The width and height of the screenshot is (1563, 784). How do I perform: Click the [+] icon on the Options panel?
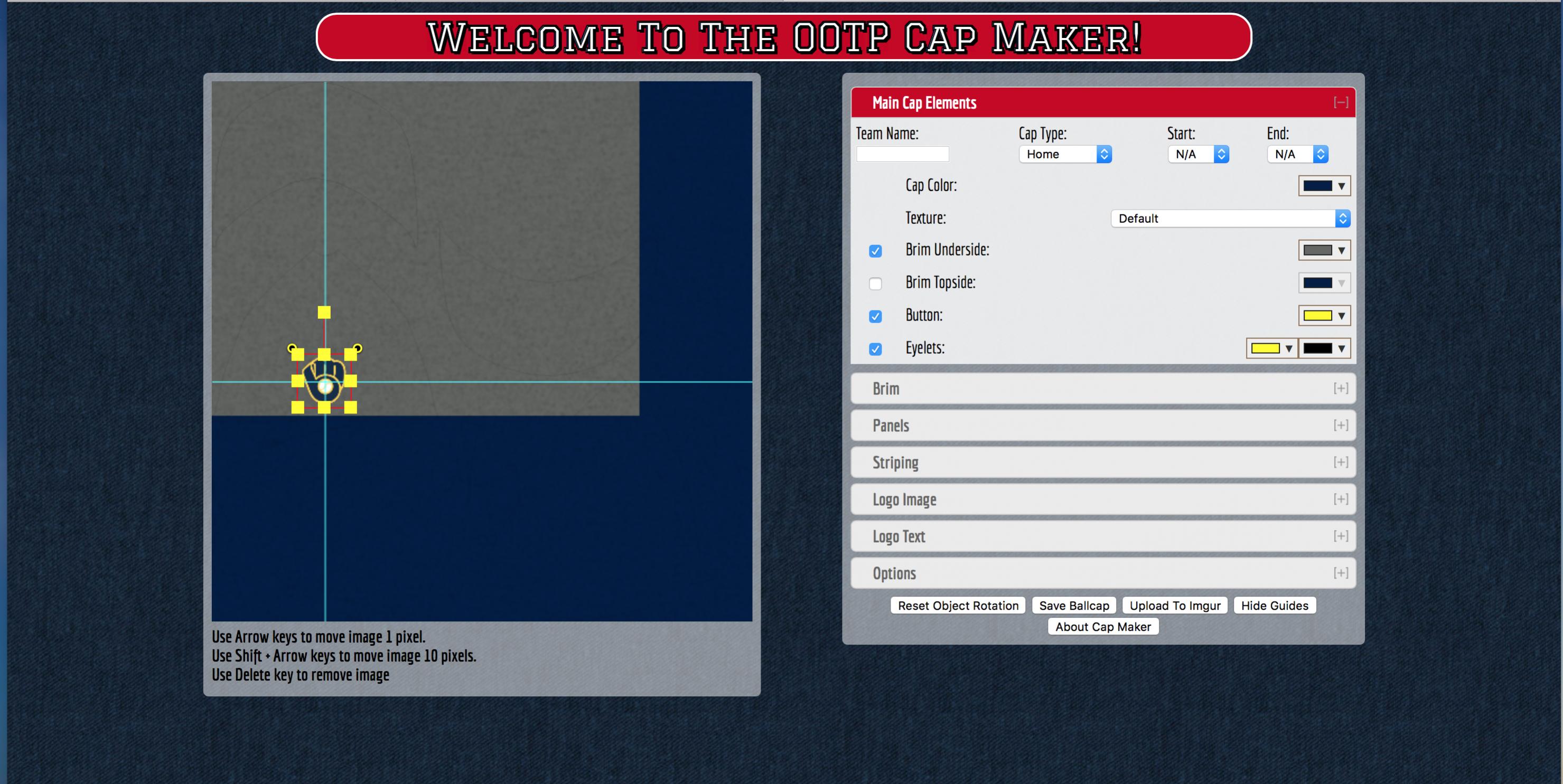pyautogui.click(x=1340, y=573)
